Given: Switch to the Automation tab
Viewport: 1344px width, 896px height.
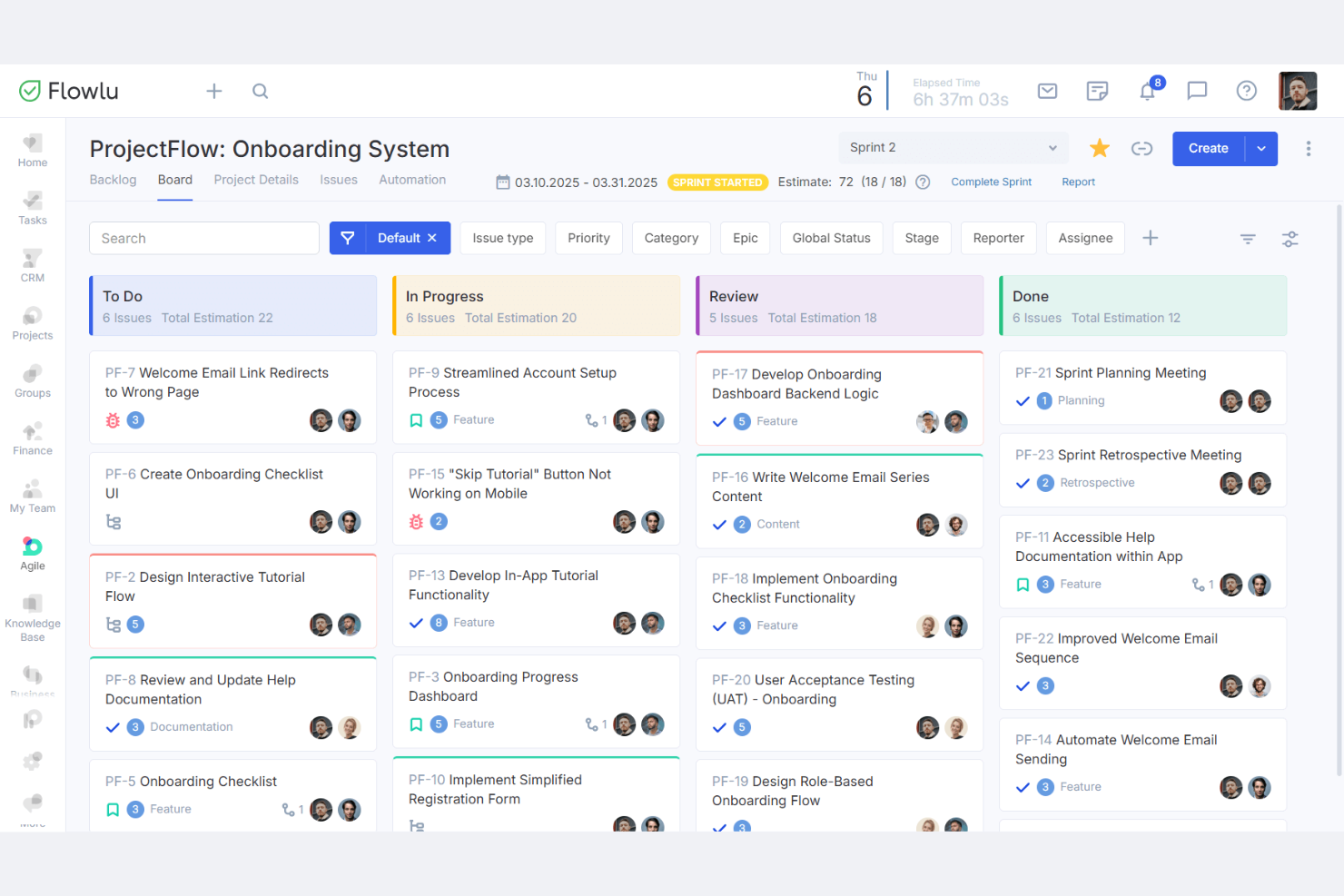Looking at the screenshot, I should (x=412, y=180).
